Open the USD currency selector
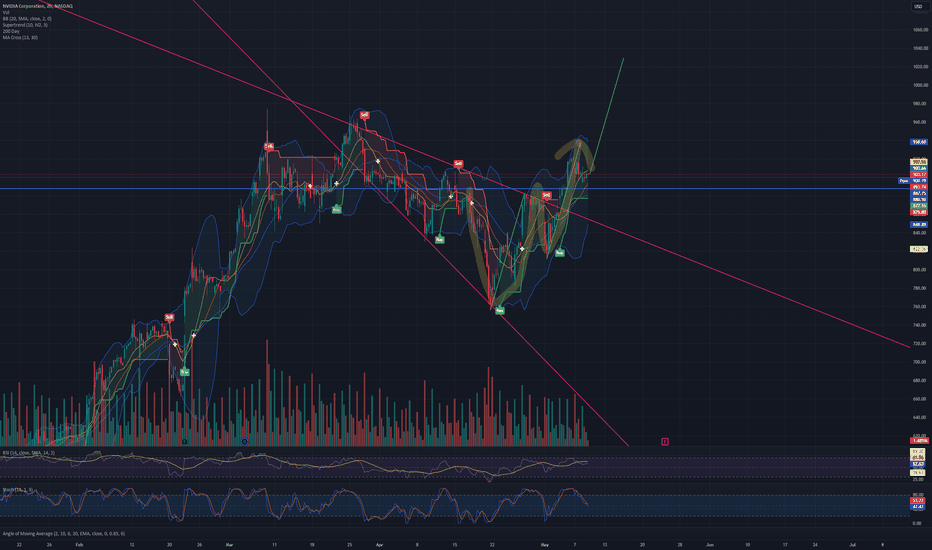This screenshot has width=932, height=550. pyautogui.click(x=918, y=7)
